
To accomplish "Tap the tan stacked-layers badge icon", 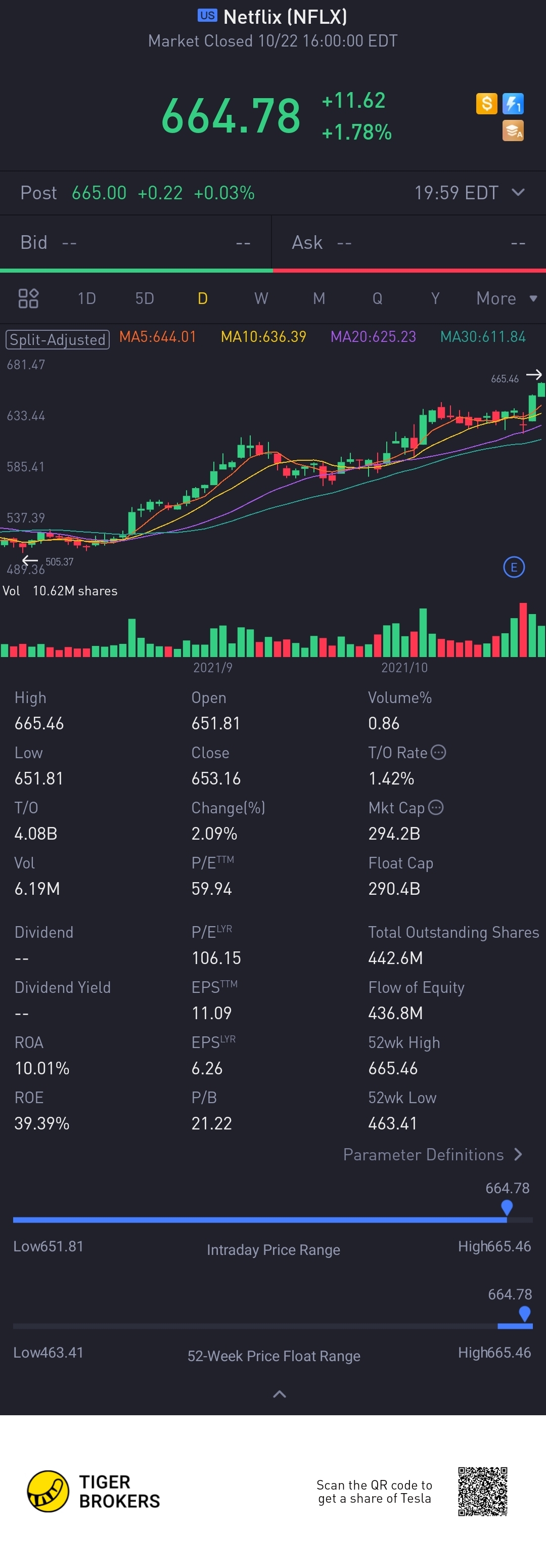I will [x=513, y=130].
